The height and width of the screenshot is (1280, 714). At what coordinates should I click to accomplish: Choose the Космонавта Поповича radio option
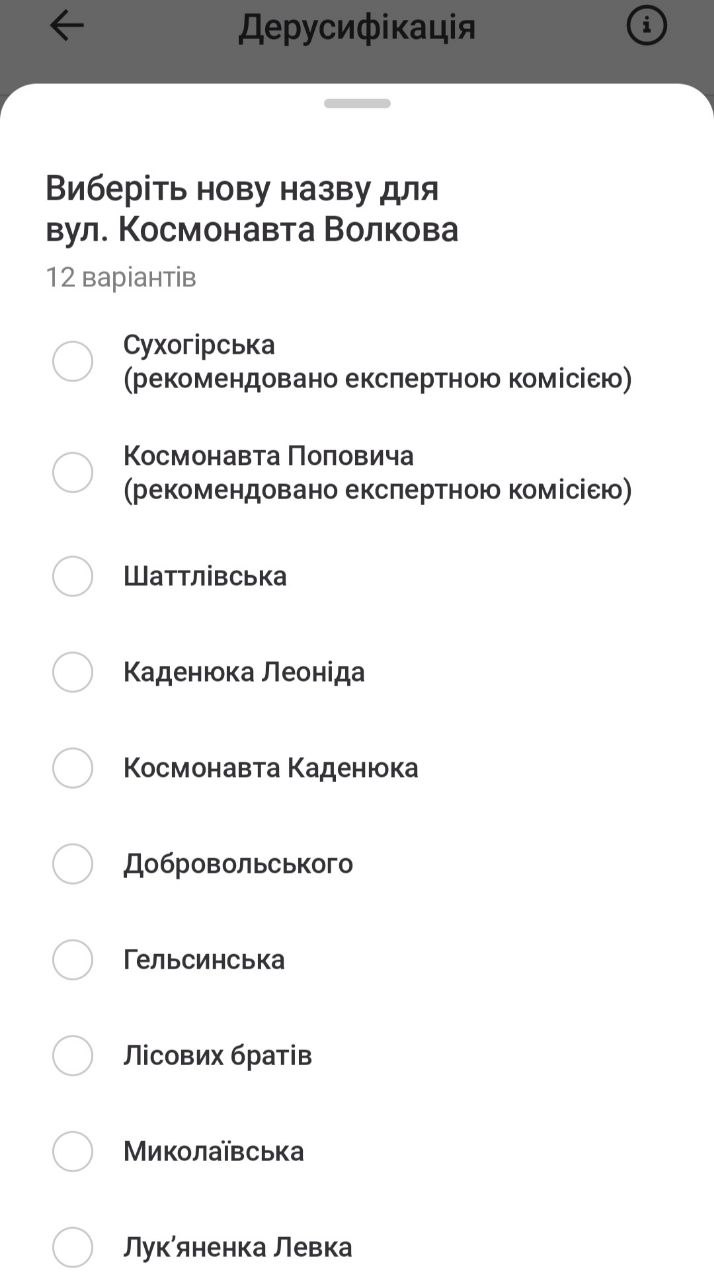pos(73,472)
